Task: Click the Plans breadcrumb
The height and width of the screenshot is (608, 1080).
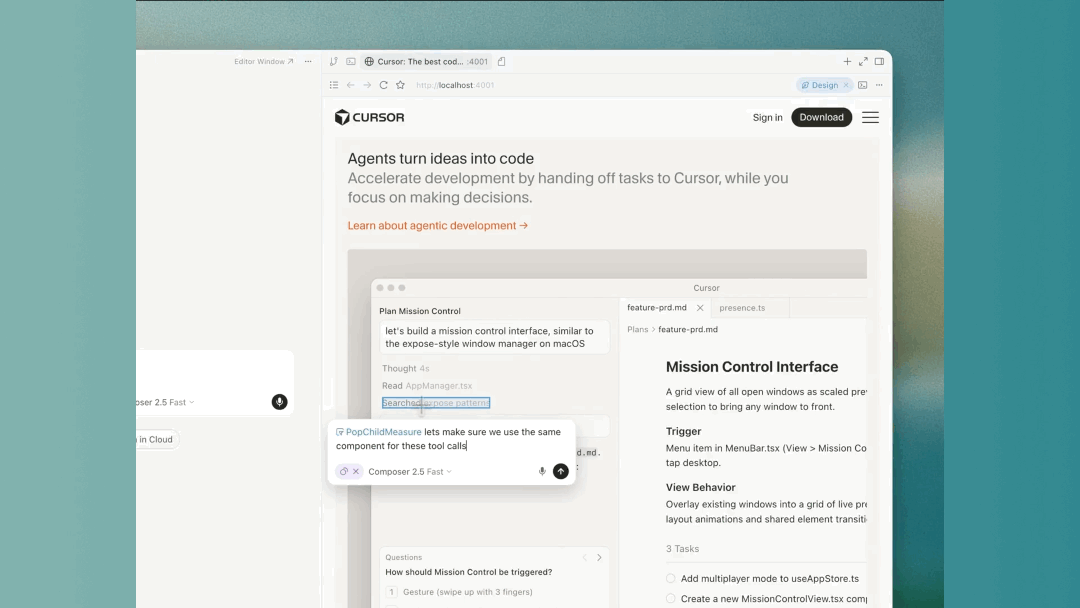Action: coord(637,329)
